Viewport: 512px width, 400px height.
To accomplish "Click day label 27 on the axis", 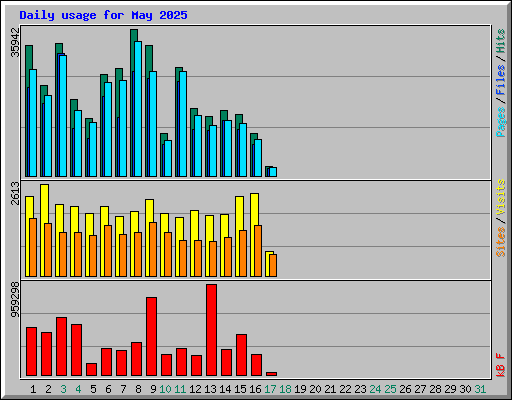I will coord(420,389).
